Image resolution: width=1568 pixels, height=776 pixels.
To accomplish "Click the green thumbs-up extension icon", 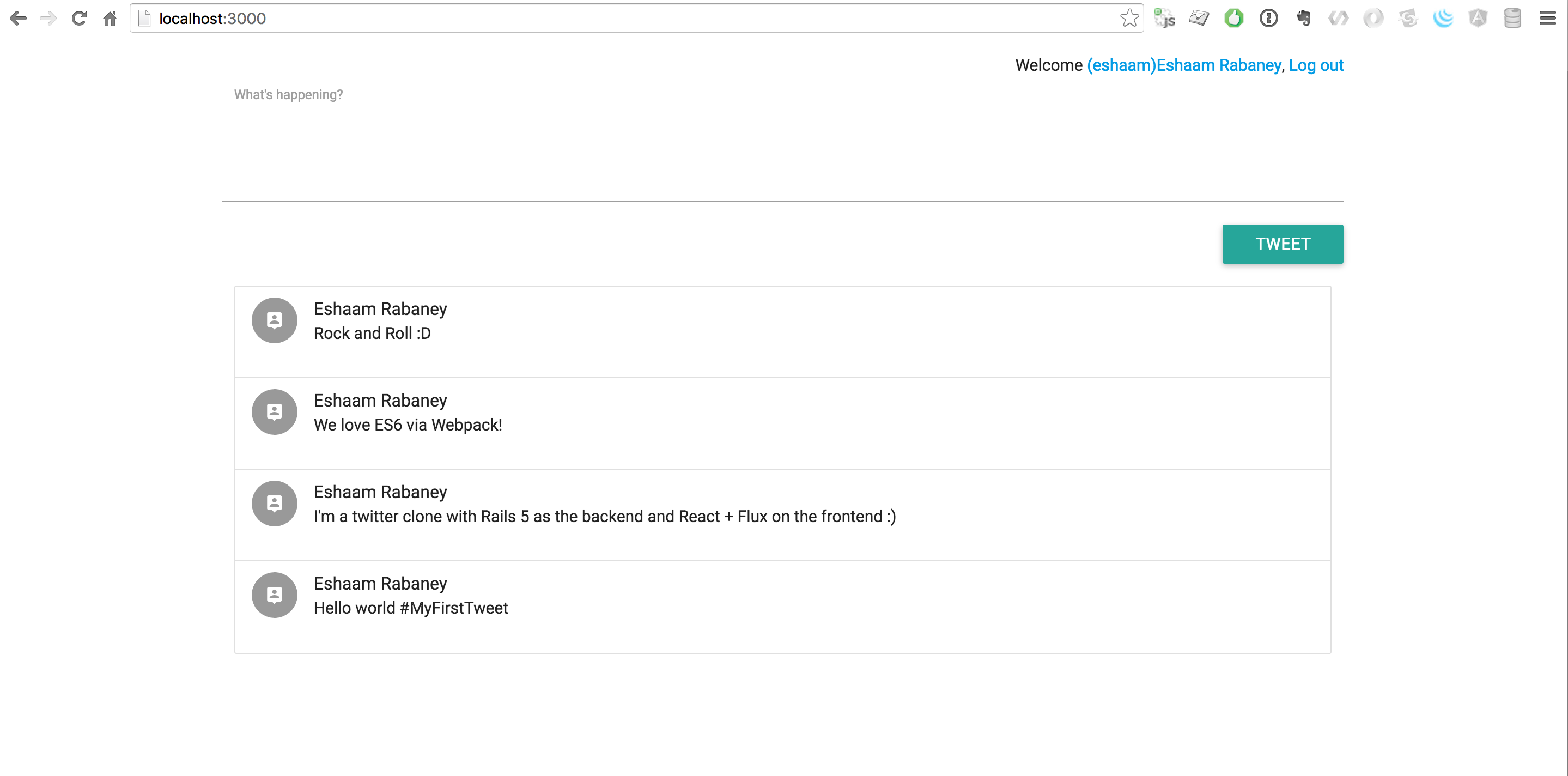I will (x=1234, y=19).
